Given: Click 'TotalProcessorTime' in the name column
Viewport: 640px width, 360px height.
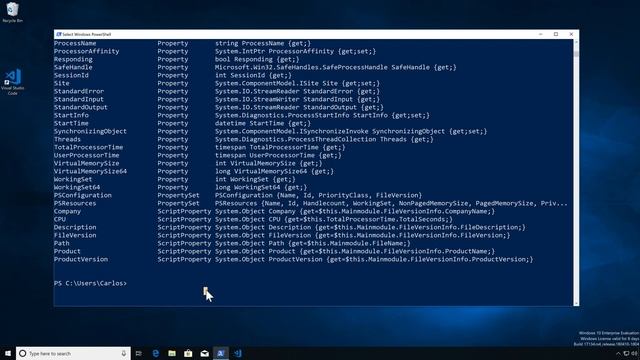Looking at the screenshot, I should click(89, 147).
